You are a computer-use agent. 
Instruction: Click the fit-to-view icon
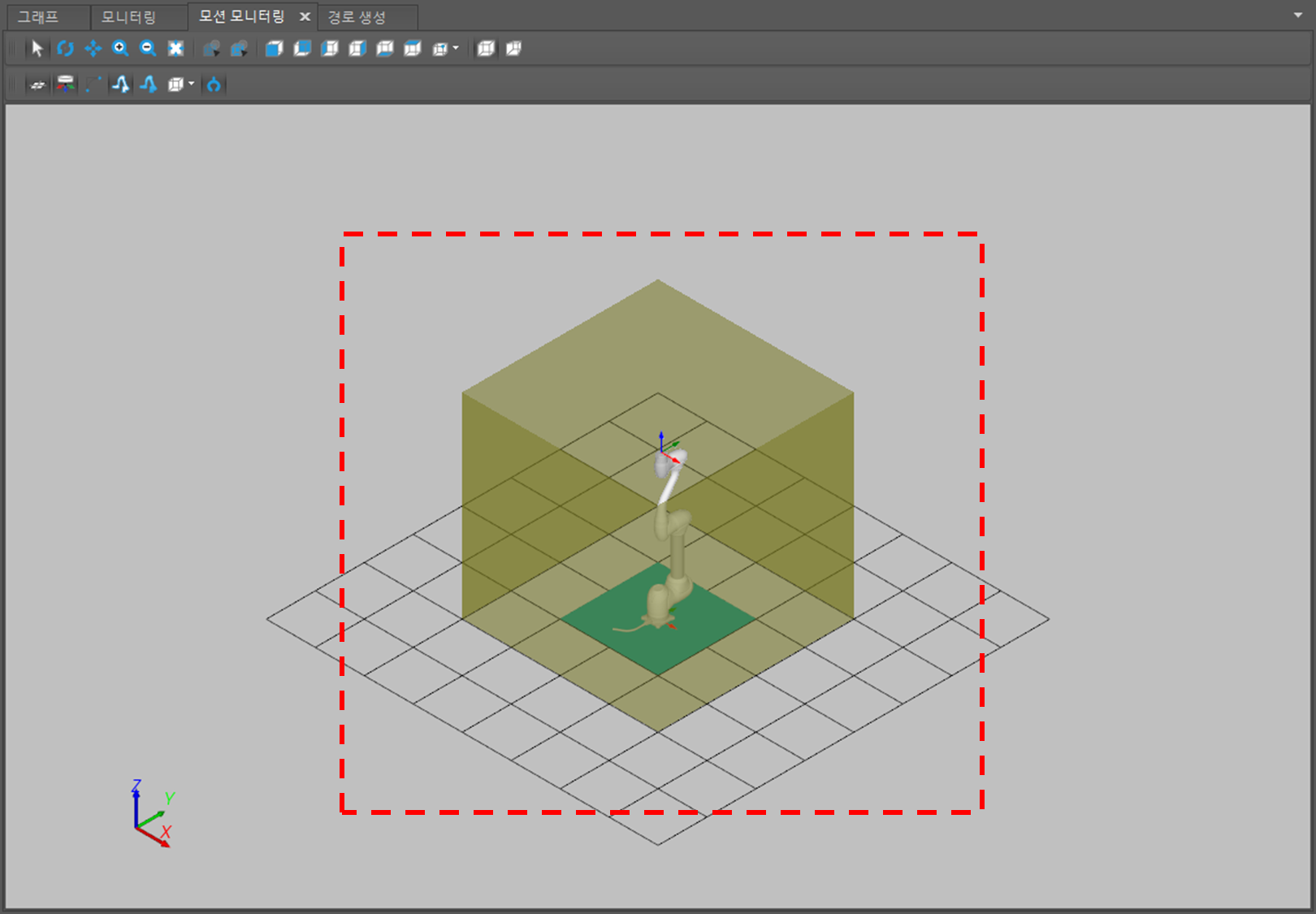[175, 49]
